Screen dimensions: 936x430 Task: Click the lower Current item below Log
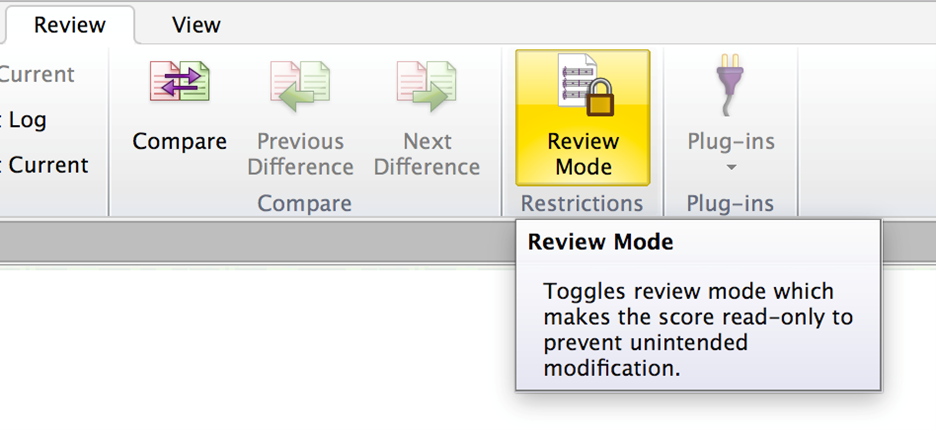click(46, 165)
